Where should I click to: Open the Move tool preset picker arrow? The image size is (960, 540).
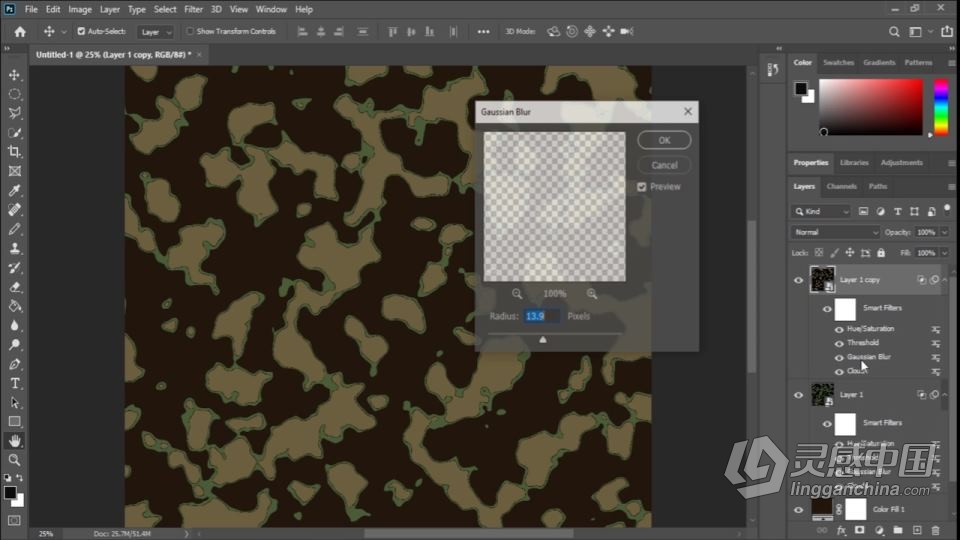tap(64, 32)
